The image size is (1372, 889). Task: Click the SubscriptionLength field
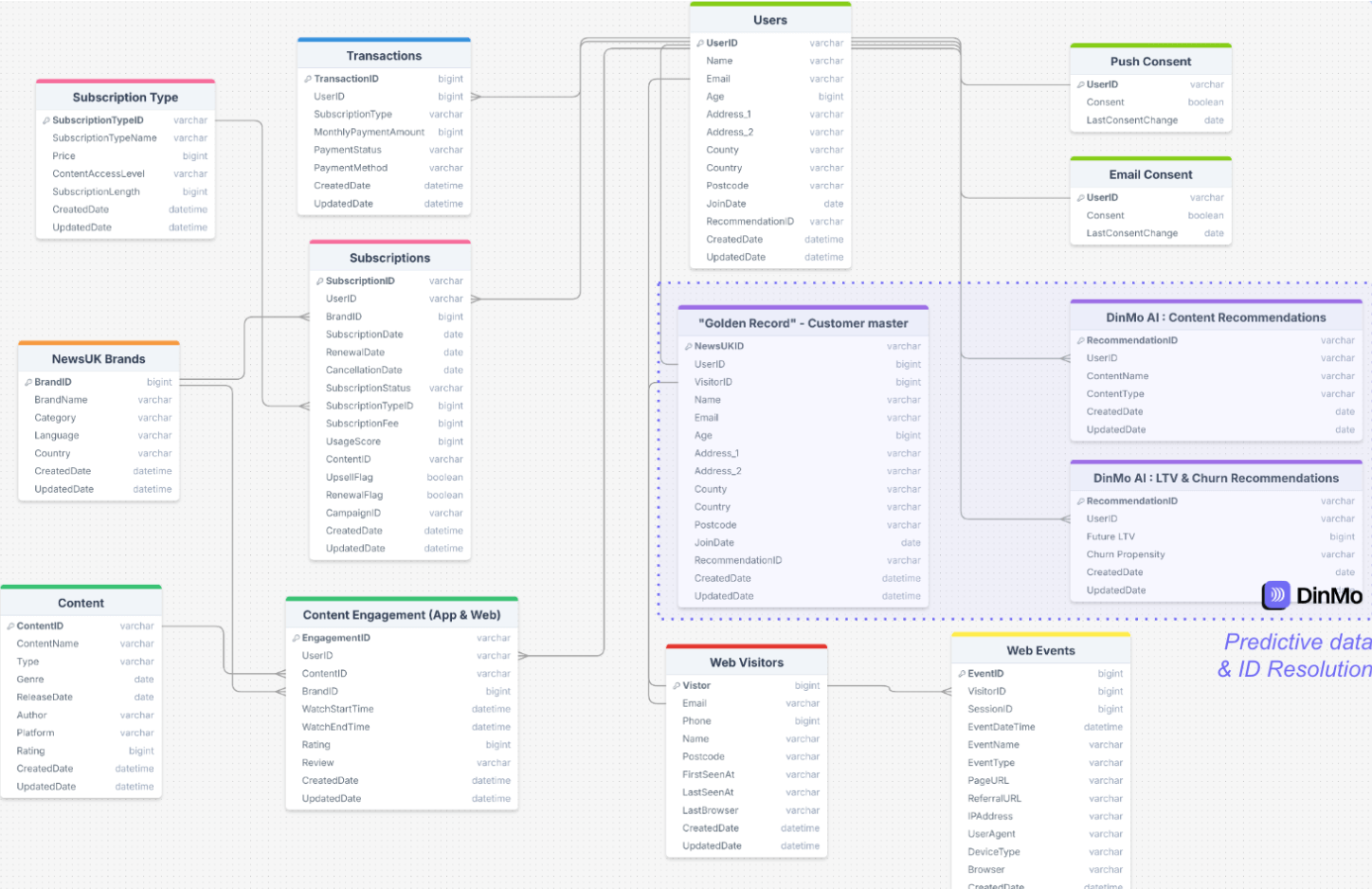point(125,191)
